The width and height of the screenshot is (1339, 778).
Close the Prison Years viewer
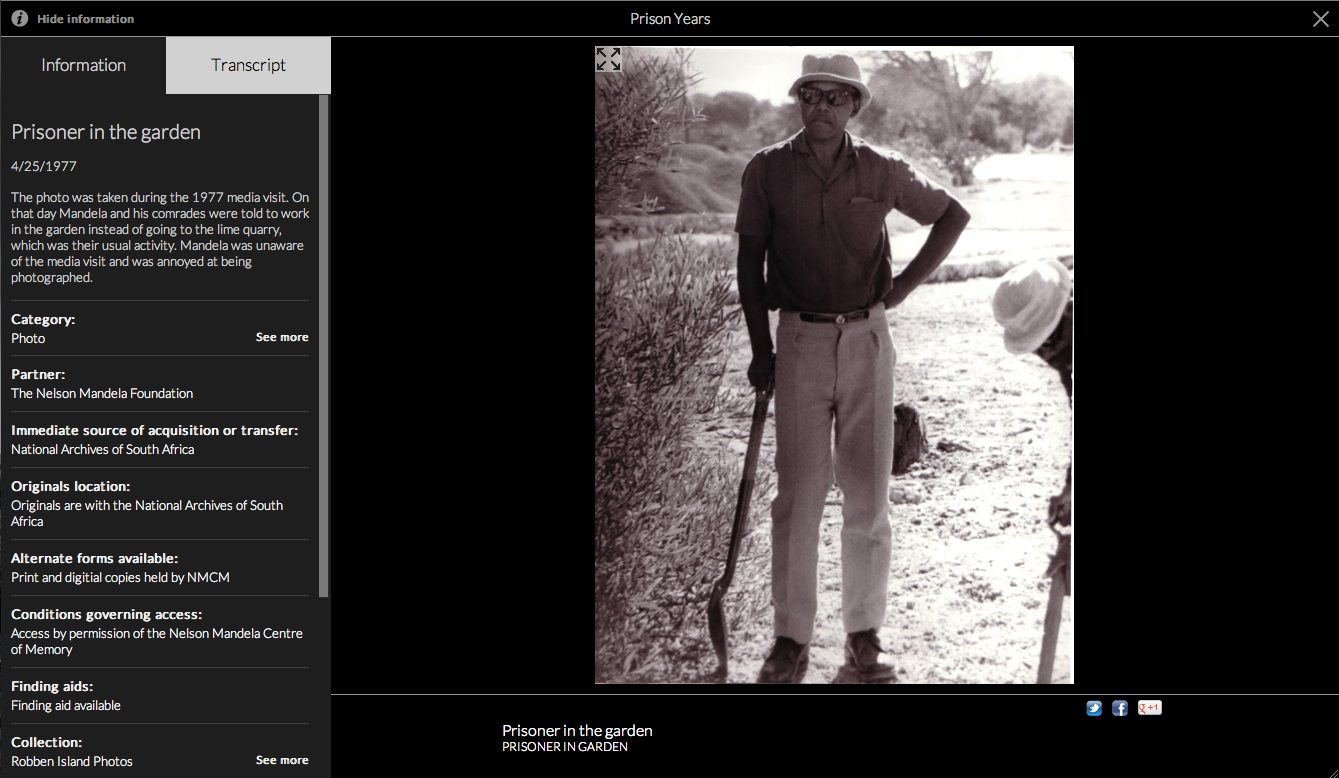(1320, 19)
